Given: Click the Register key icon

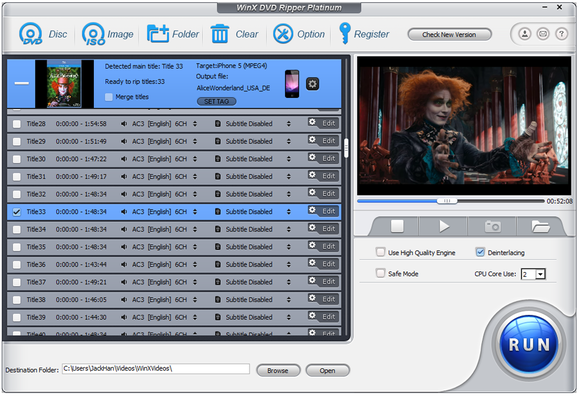Looking at the screenshot, I should (x=344, y=33).
